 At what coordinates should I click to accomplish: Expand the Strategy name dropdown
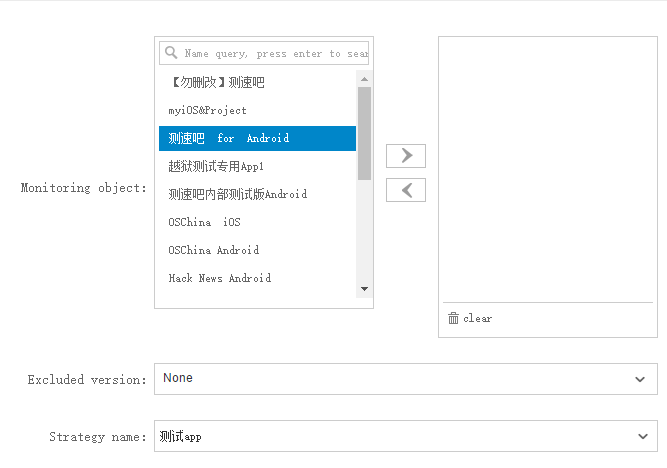pos(405,436)
